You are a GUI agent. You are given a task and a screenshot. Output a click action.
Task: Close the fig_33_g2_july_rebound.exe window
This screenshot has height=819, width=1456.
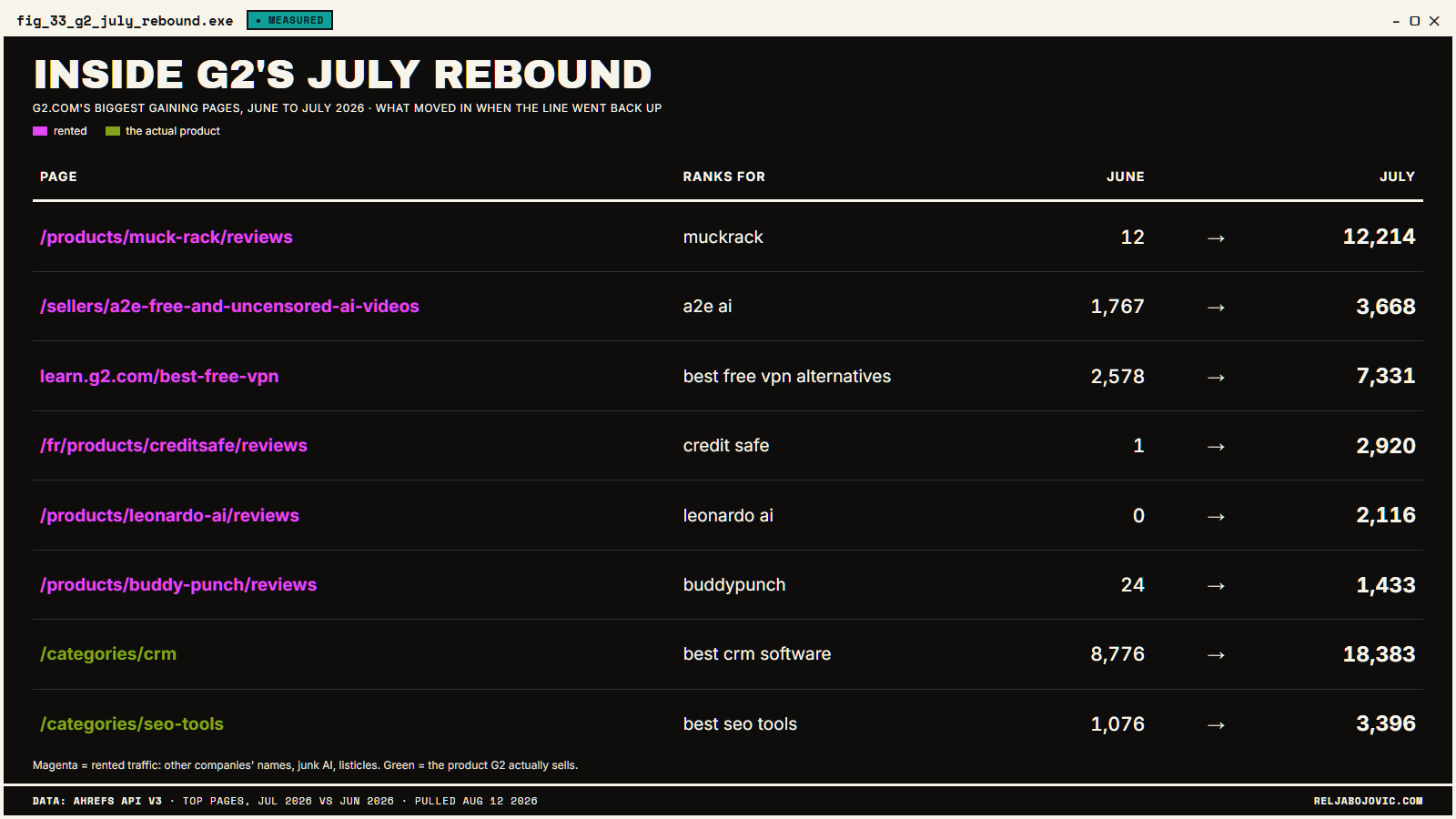pyautogui.click(x=1434, y=21)
